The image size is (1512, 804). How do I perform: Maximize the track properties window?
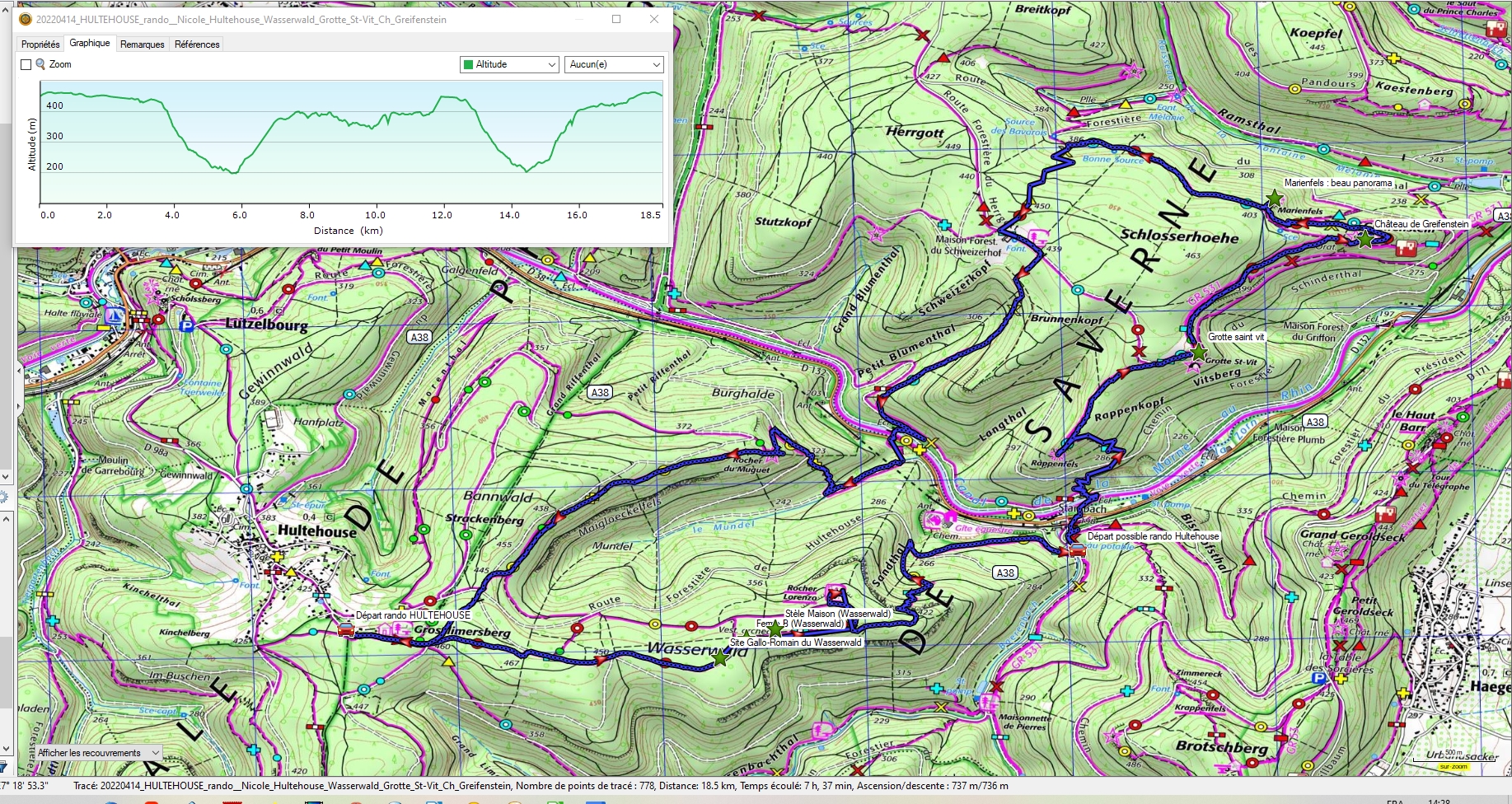(x=616, y=19)
